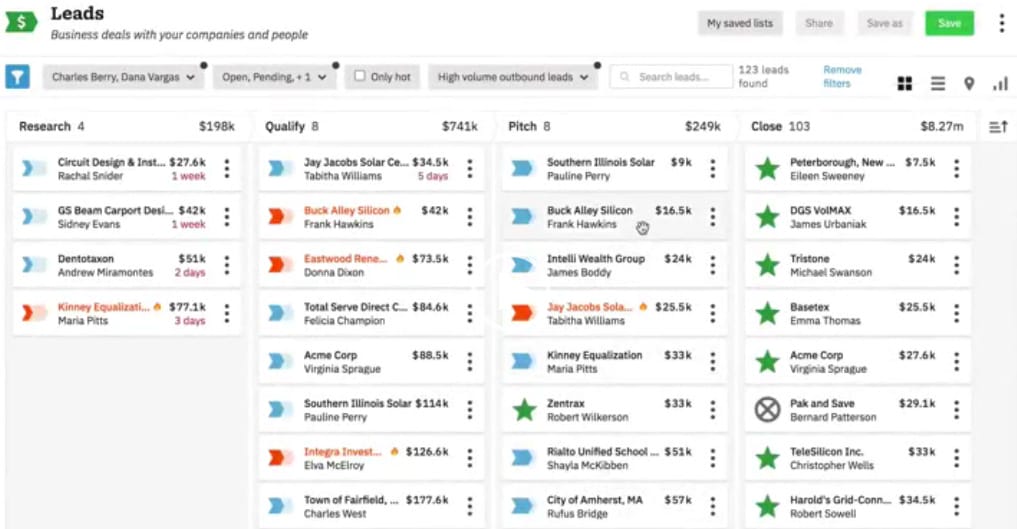The height and width of the screenshot is (529, 1017).
Task: Click the blue funnel filter icon
Action: click(18, 77)
